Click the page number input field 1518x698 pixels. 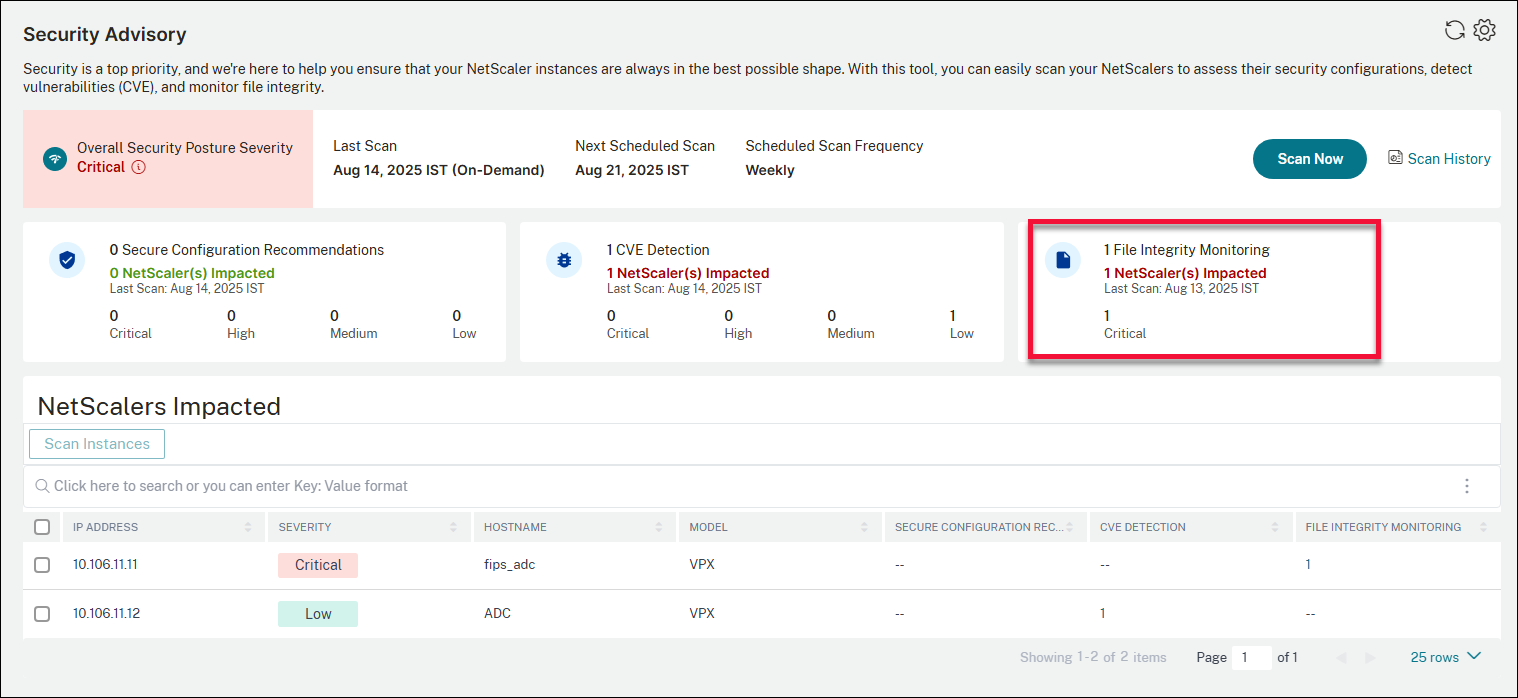point(1252,657)
